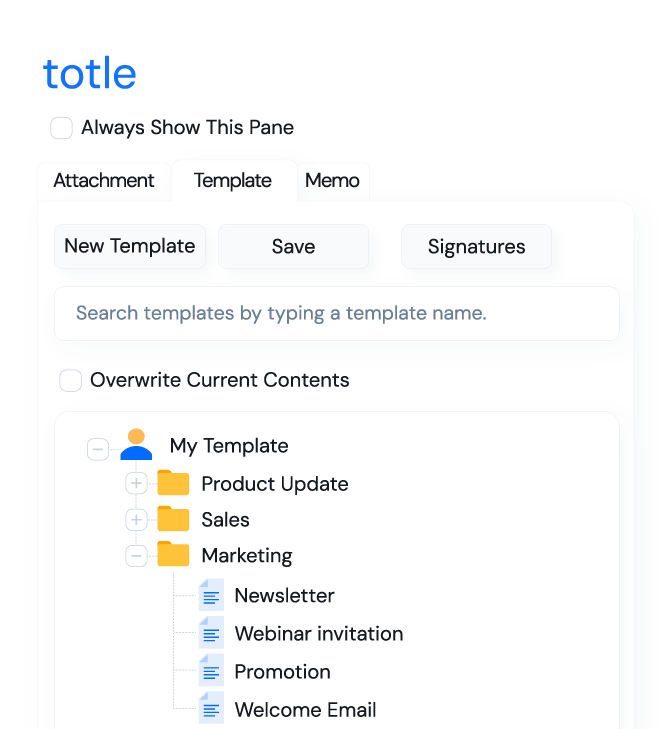This screenshot has width=671, height=729.
Task: Collapse the My Template tree root
Action: (x=98, y=449)
